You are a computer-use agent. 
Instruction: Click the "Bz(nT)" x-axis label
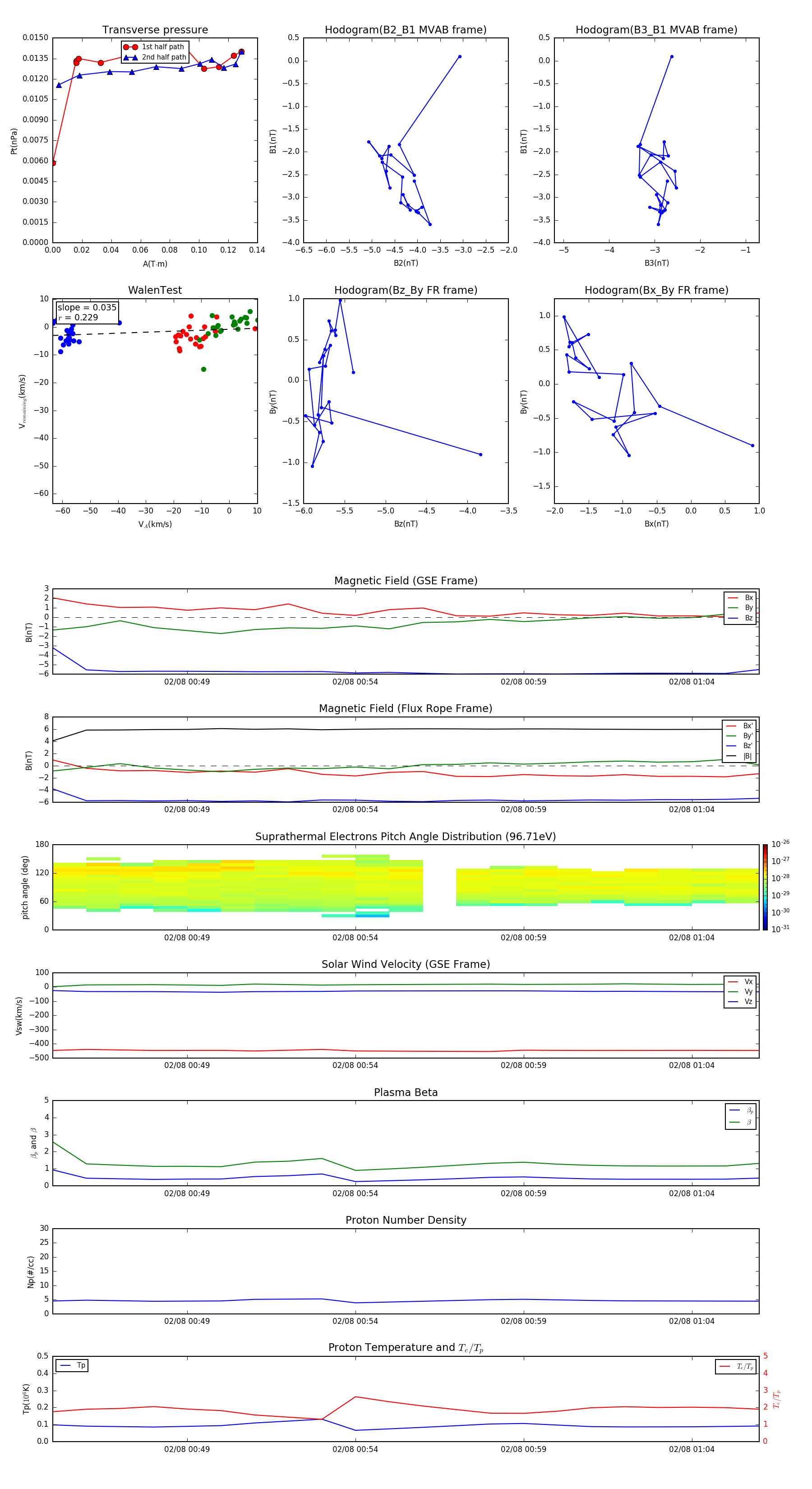pyautogui.click(x=406, y=524)
